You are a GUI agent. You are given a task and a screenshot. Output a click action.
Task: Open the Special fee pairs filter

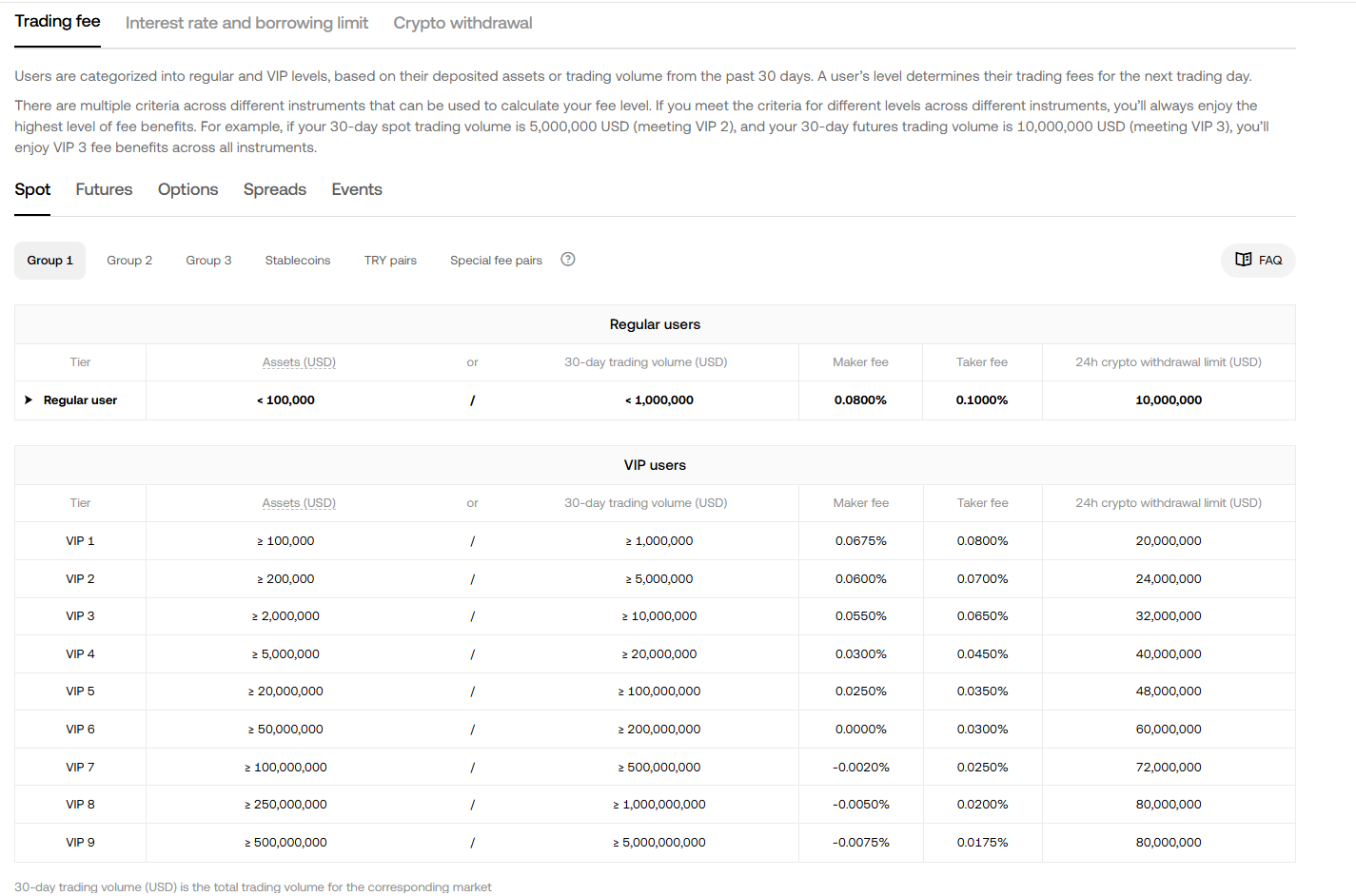pyautogui.click(x=496, y=261)
